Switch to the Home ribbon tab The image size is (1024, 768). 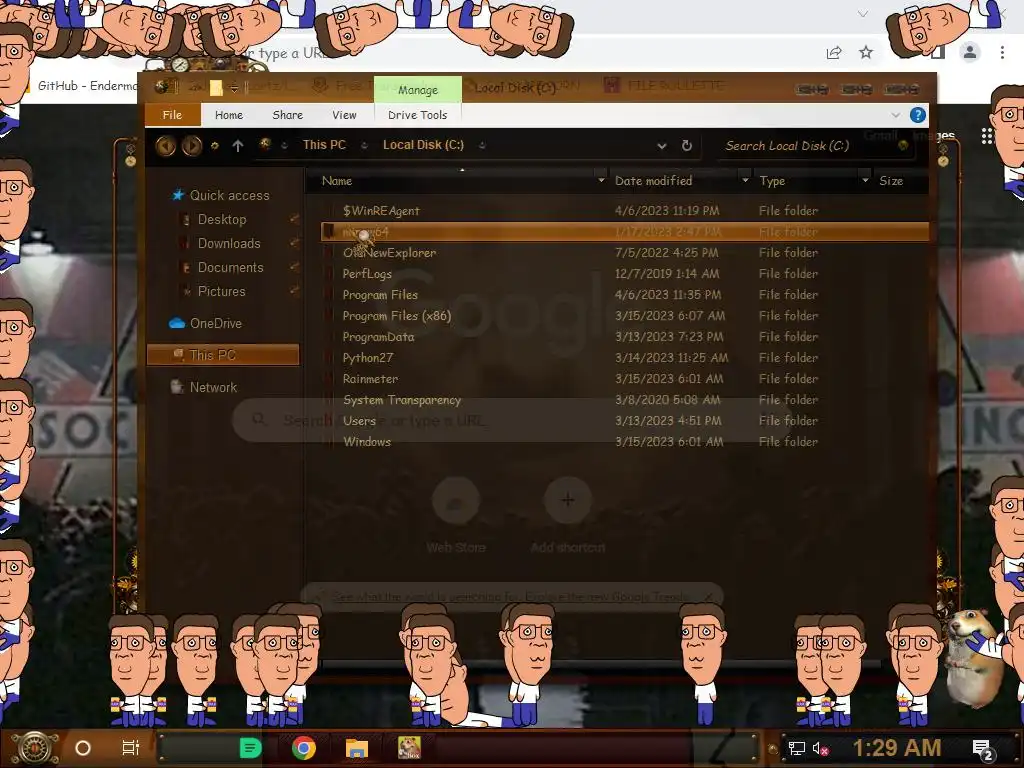pos(229,115)
